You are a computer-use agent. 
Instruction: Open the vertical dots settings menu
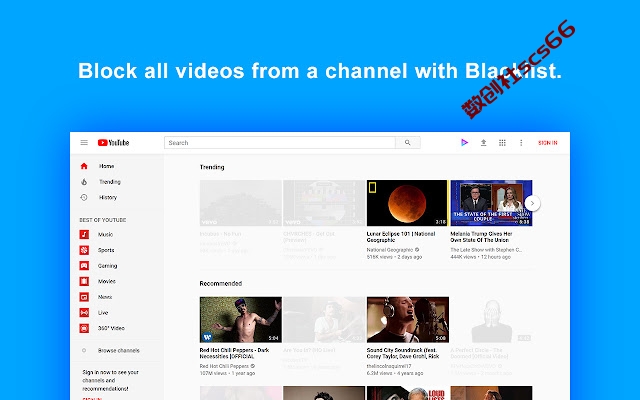coord(521,142)
